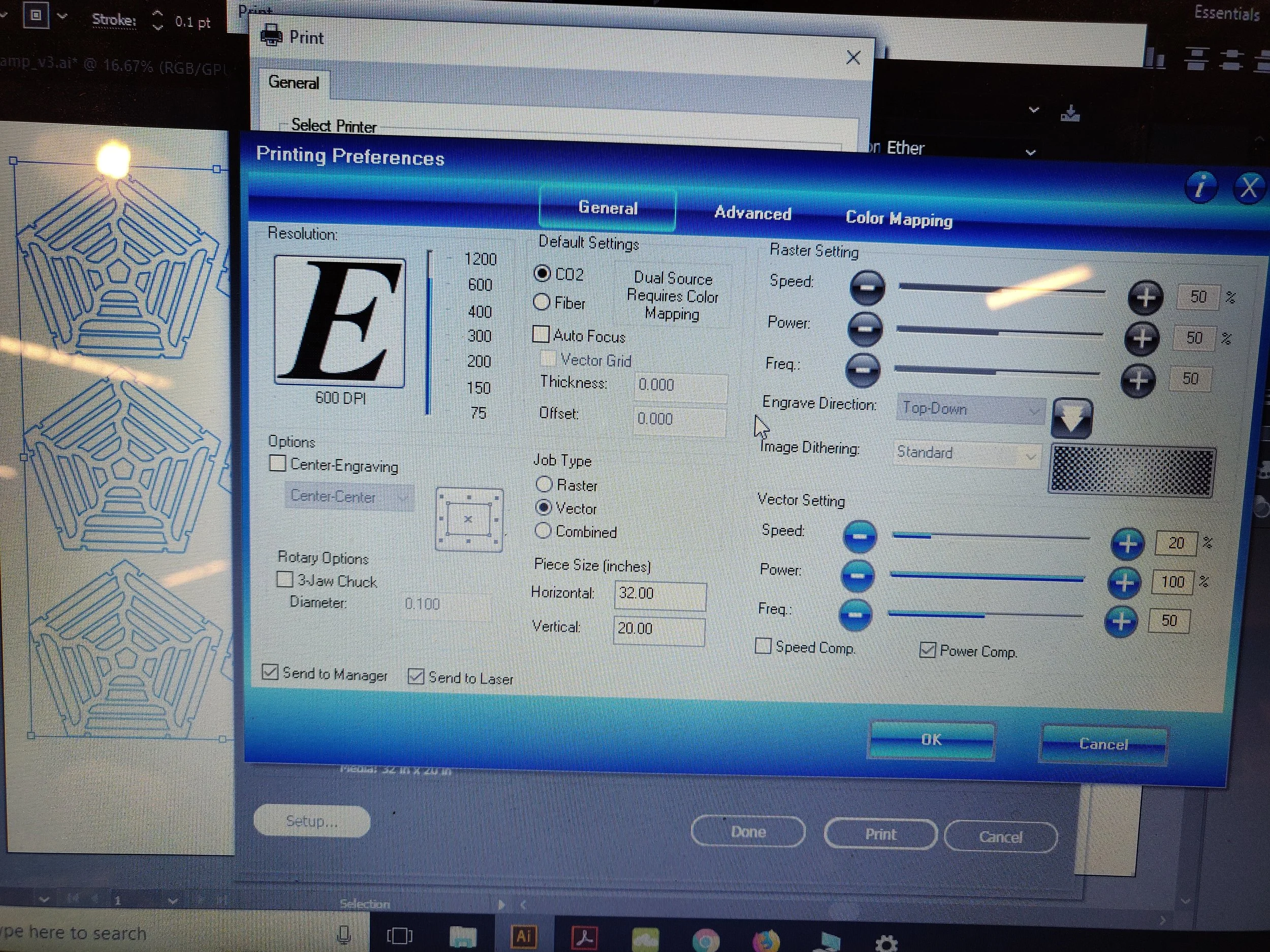Click the Engrave Direction arrow icon
The image size is (1270, 952).
pyautogui.click(x=1071, y=418)
